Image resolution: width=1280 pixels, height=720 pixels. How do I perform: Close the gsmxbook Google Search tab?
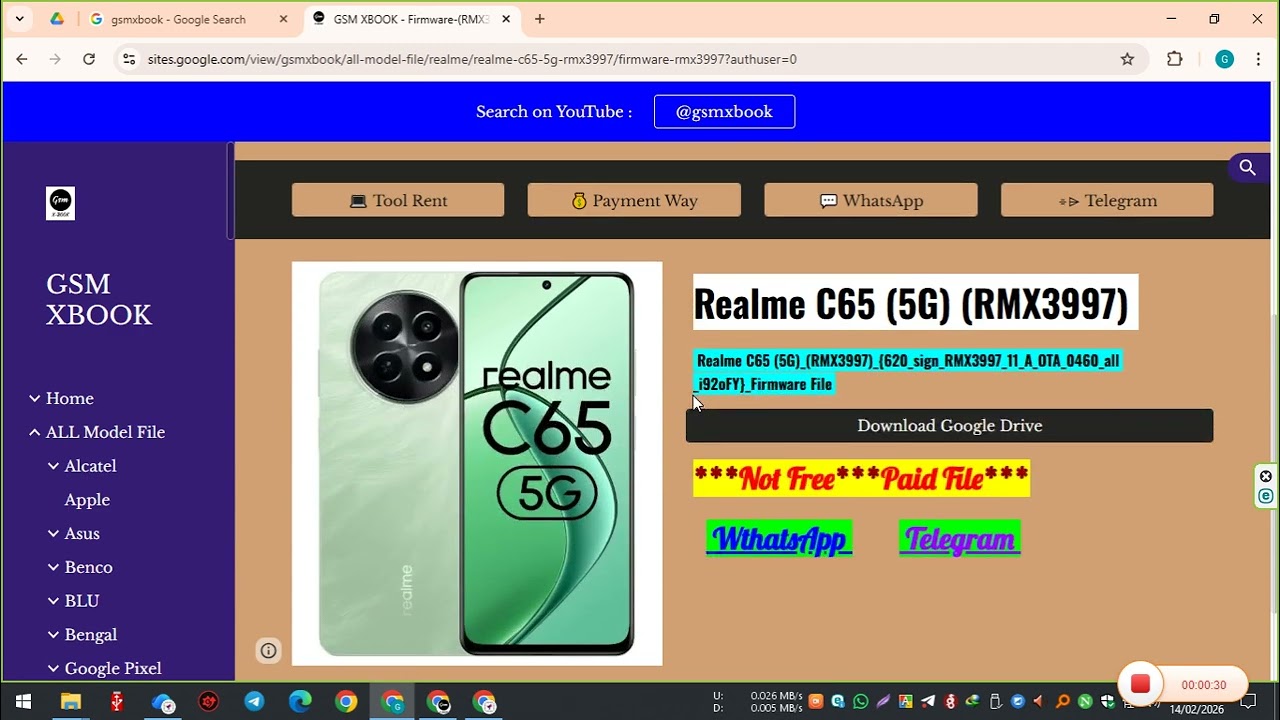click(284, 19)
